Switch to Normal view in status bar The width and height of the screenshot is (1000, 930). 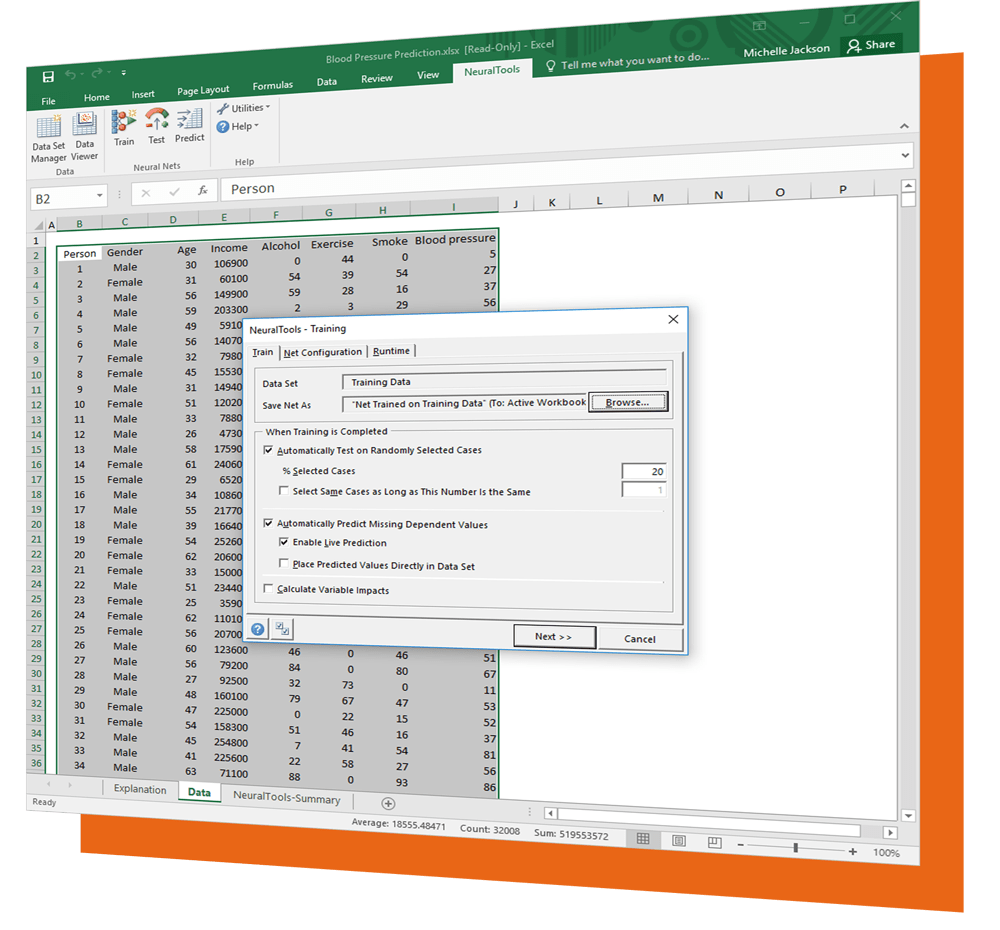coord(643,839)
